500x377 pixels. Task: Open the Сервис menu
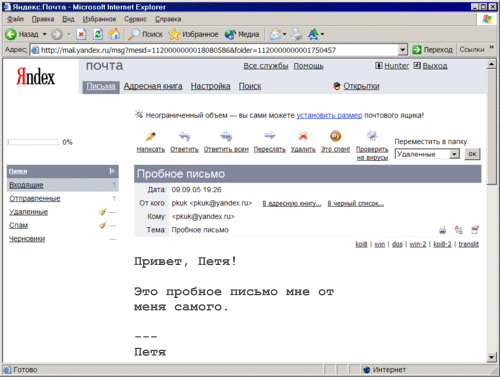[135, 19]
